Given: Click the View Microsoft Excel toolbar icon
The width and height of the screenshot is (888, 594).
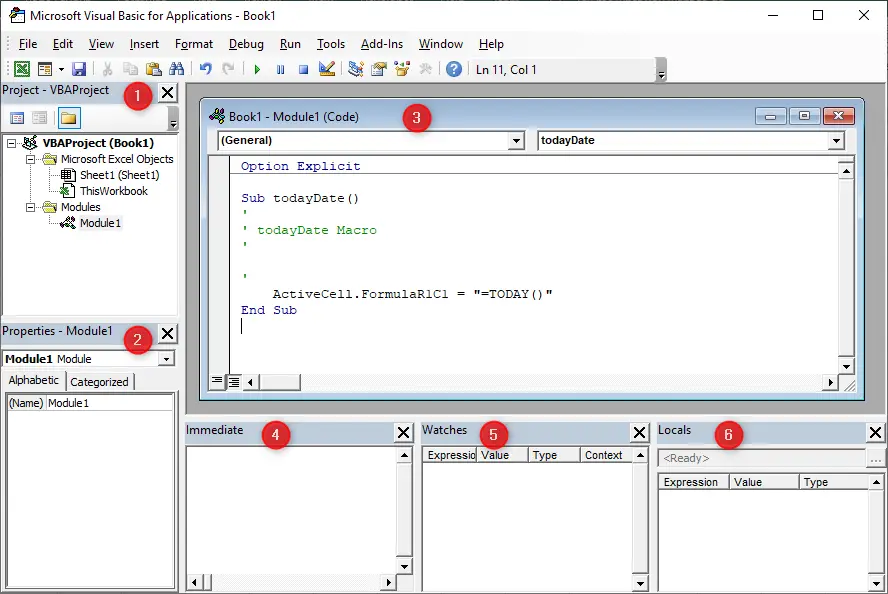Looking at the screenshot, I should (x=22, y=69).
